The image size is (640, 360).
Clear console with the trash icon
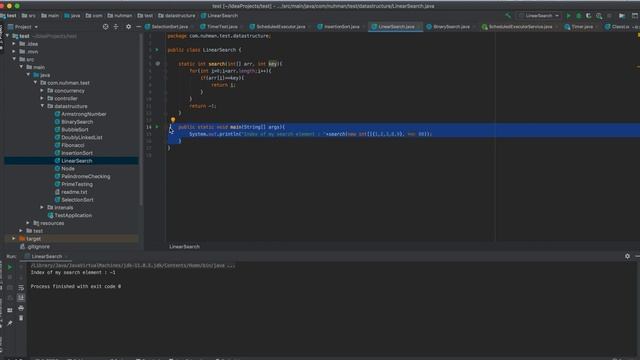coord(21,318)
